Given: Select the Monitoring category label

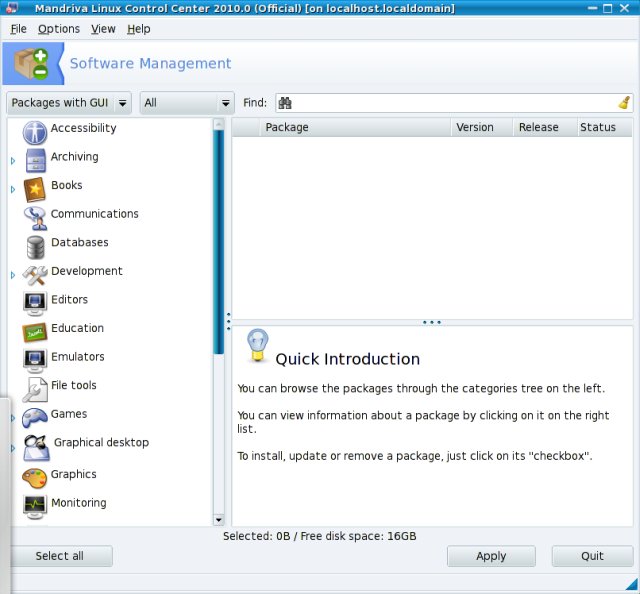Looking at the screenshot, I should point(79,503).
